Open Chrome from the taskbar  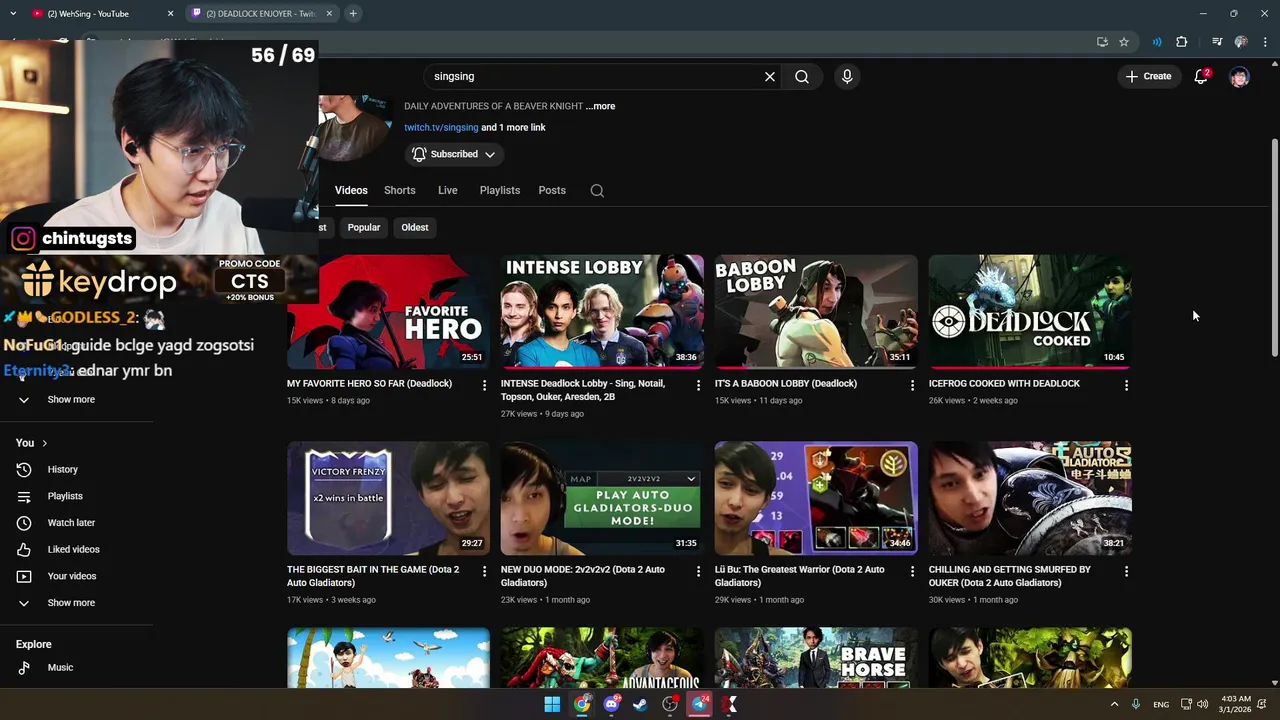(581, 704)
